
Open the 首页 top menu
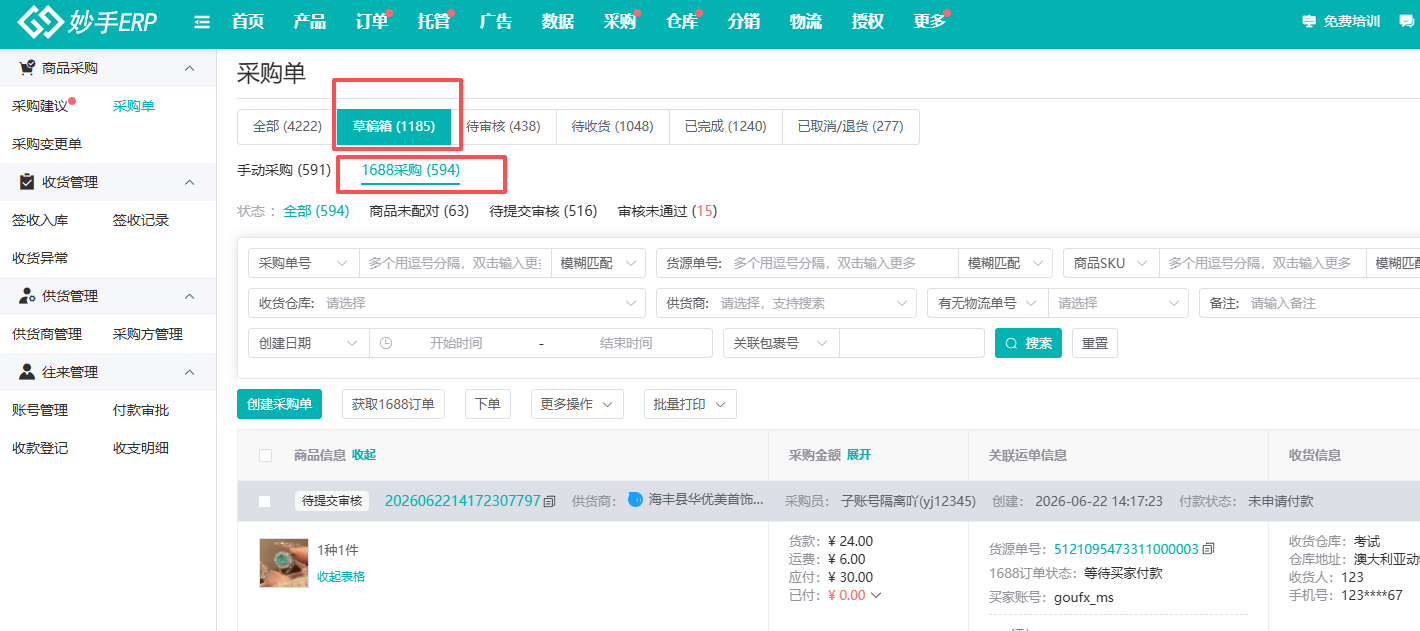point(248,22)
